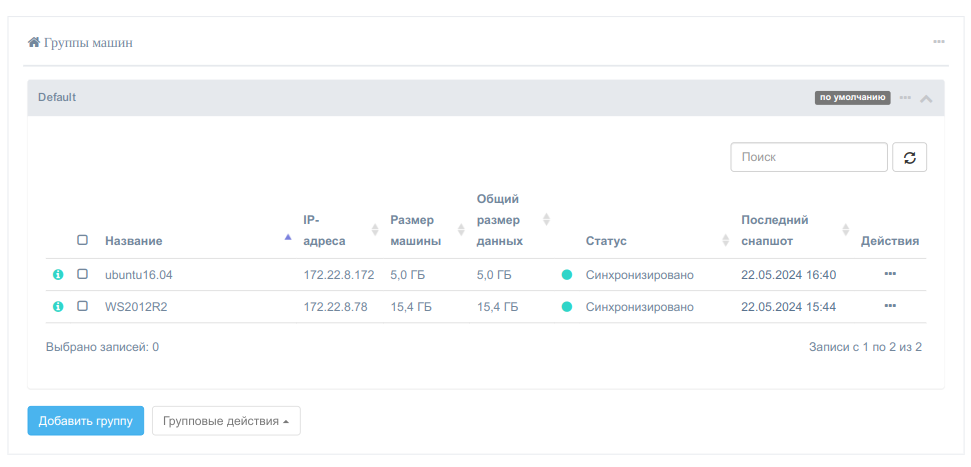This screenshot has width=971, height=467.
Task: Click the Добавить группу button
Action: point(86,421)
